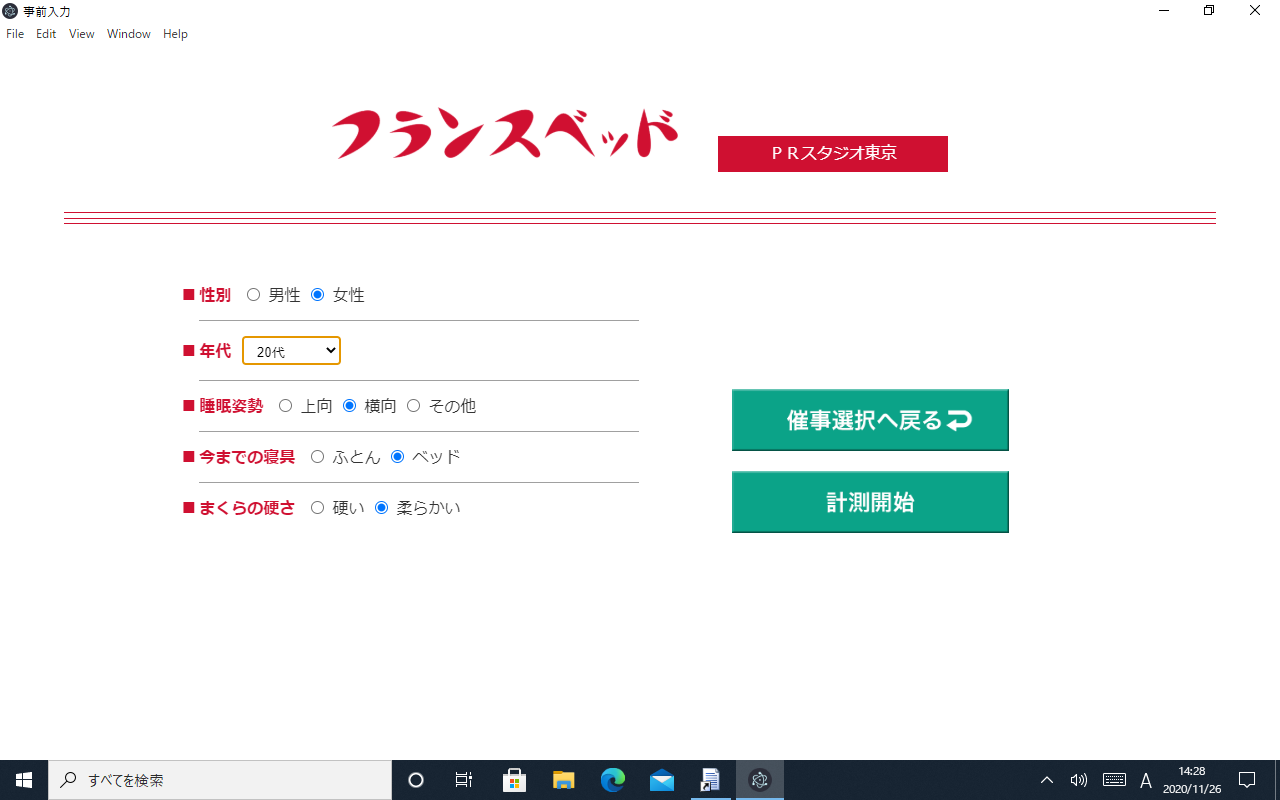Click the active Electron app taskbar icon
Screen dimensions: 1280x800
click(x=760, y=780)
